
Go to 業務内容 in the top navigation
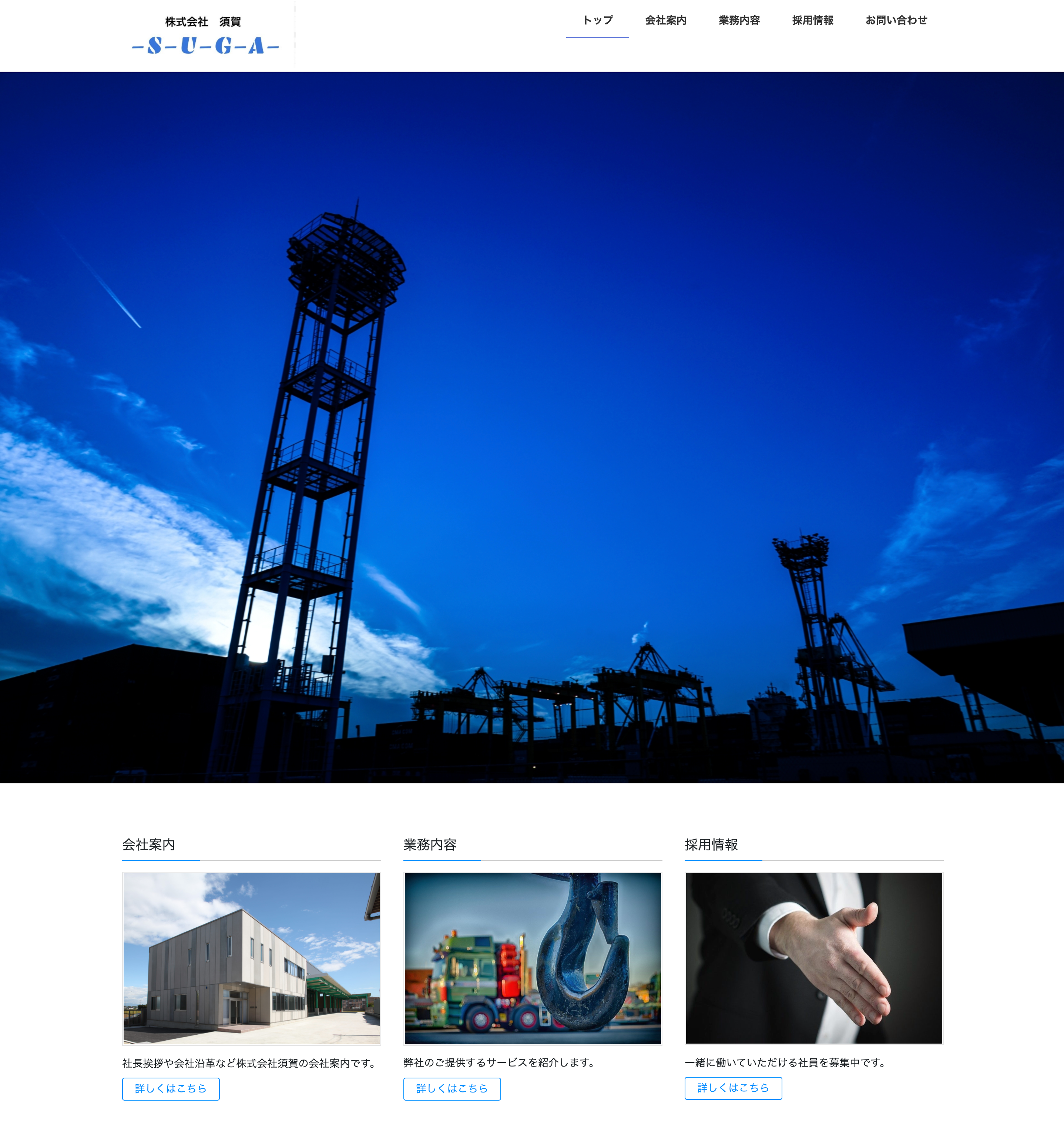(739, 20)
